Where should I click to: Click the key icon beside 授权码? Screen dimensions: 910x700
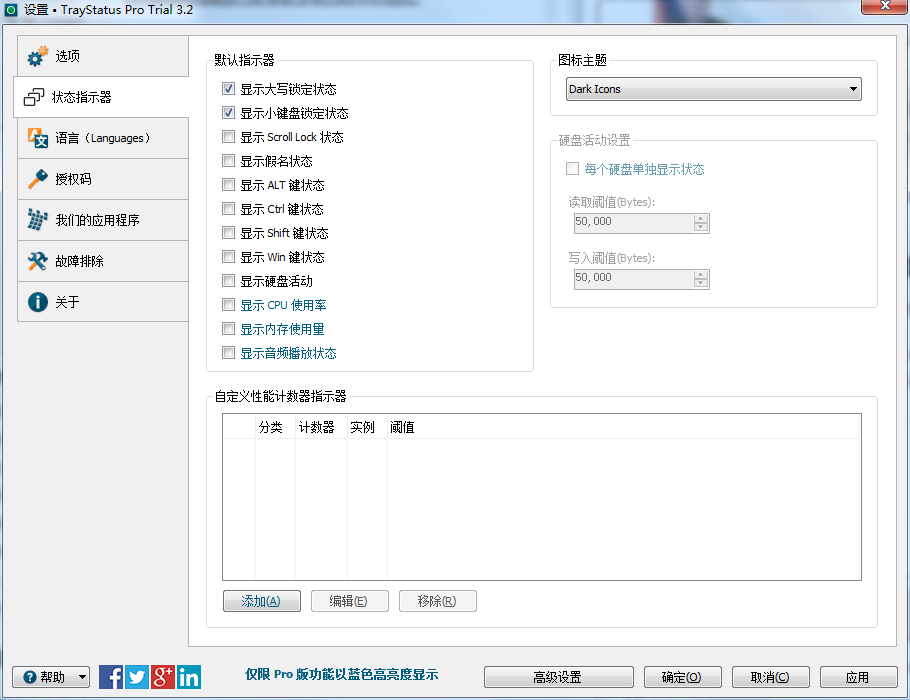click(38, 179)
